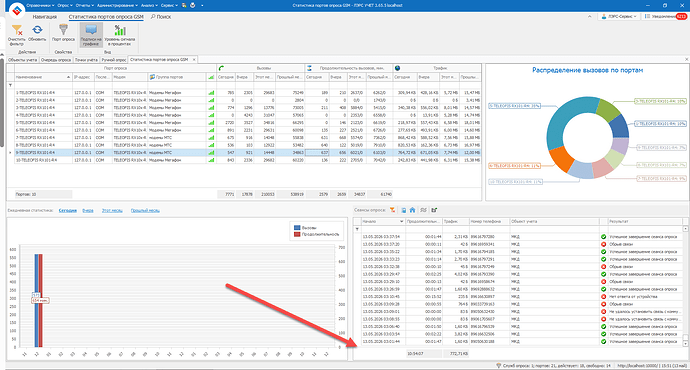690x370 pixels.
Task: Click the signal level column header icon
Action: (x=211, y=77)
